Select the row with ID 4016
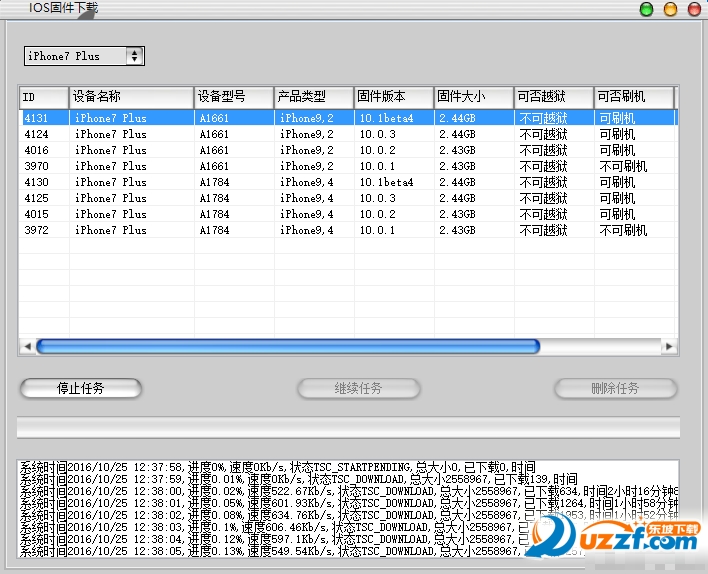The image size is (708, 574). point(349,150)
